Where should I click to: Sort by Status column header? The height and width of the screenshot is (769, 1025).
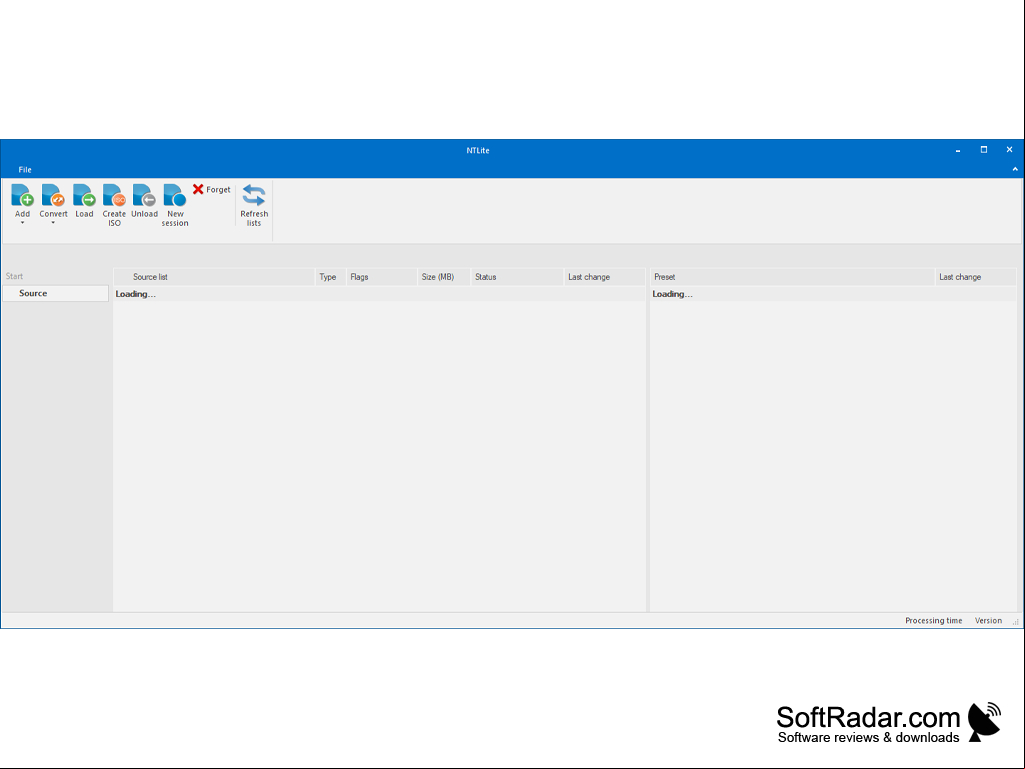(517, 277)
